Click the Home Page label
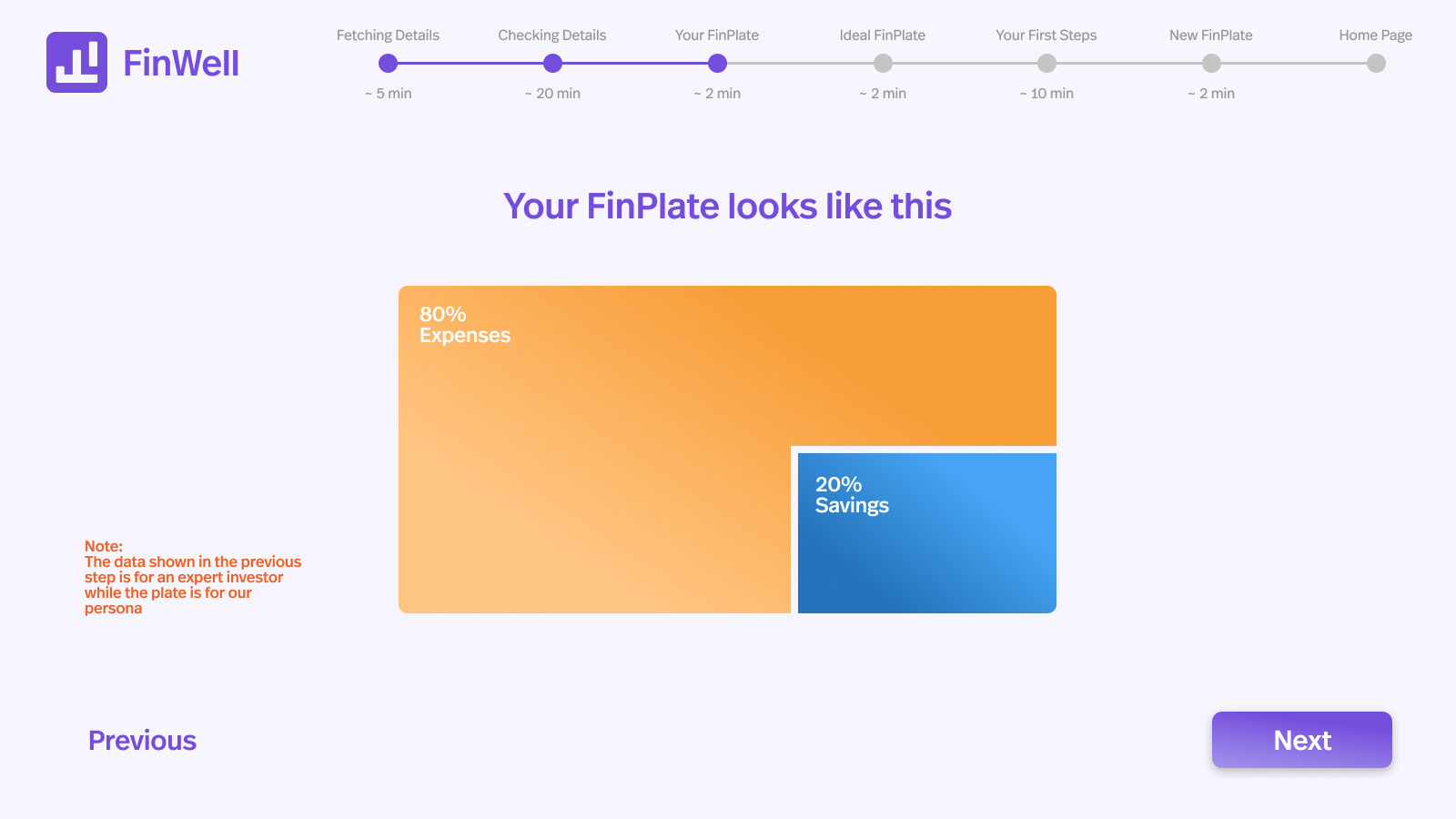Image resolution: width=1456 pixels, height=819 pixels. (x=1375, y=35)
